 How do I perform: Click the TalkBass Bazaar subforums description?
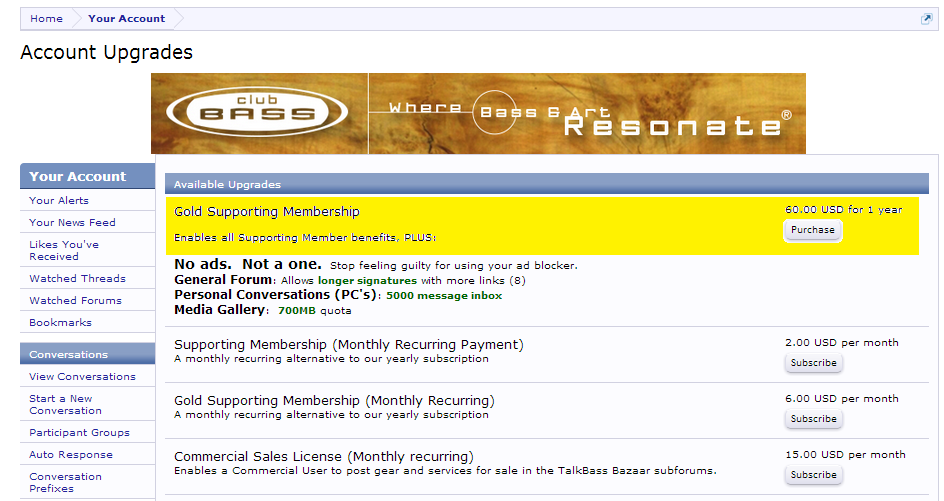[x=446, y=471]
